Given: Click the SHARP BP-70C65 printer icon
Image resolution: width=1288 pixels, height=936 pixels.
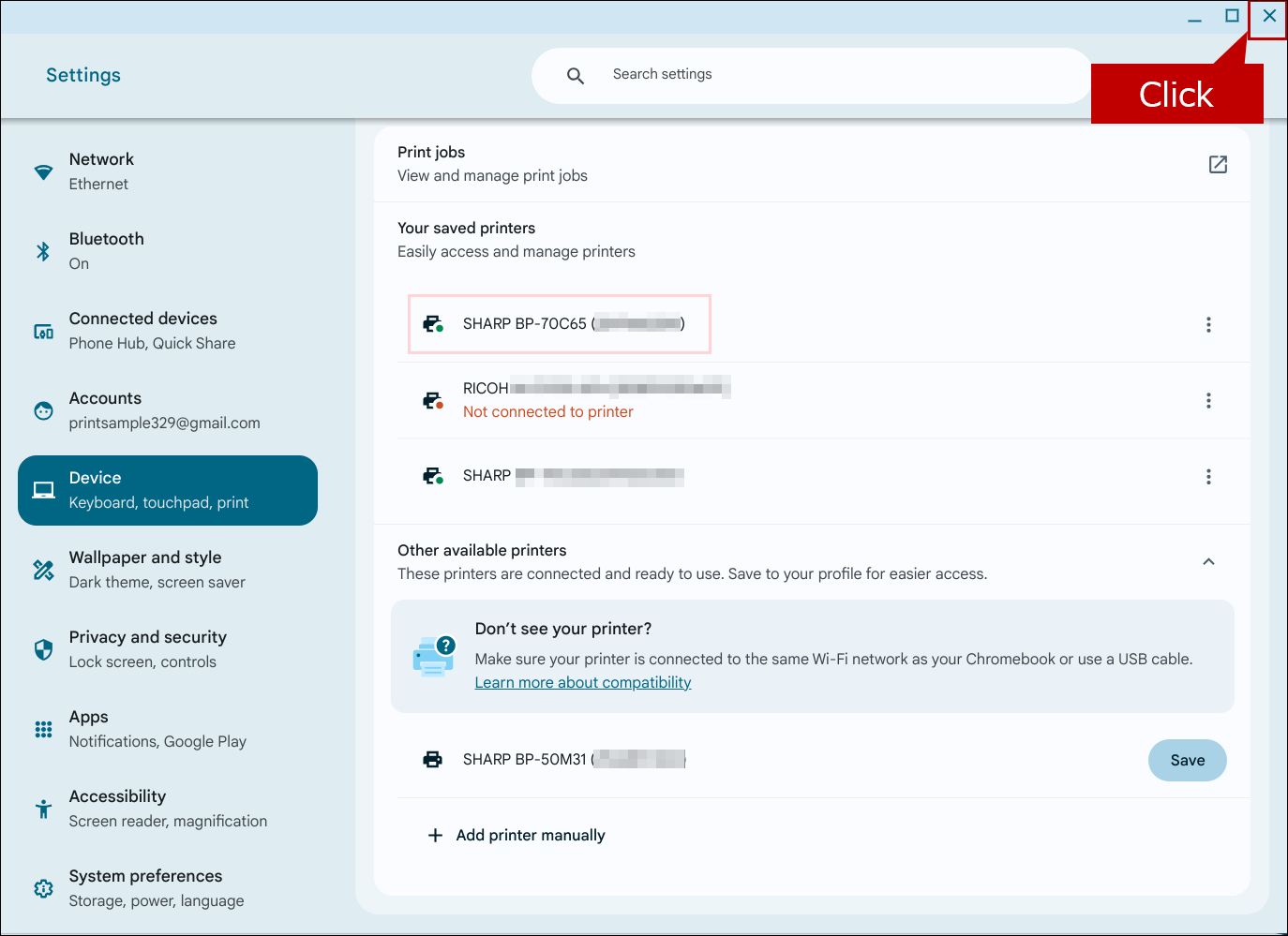Looking at the screenshot, I should 433,324.
